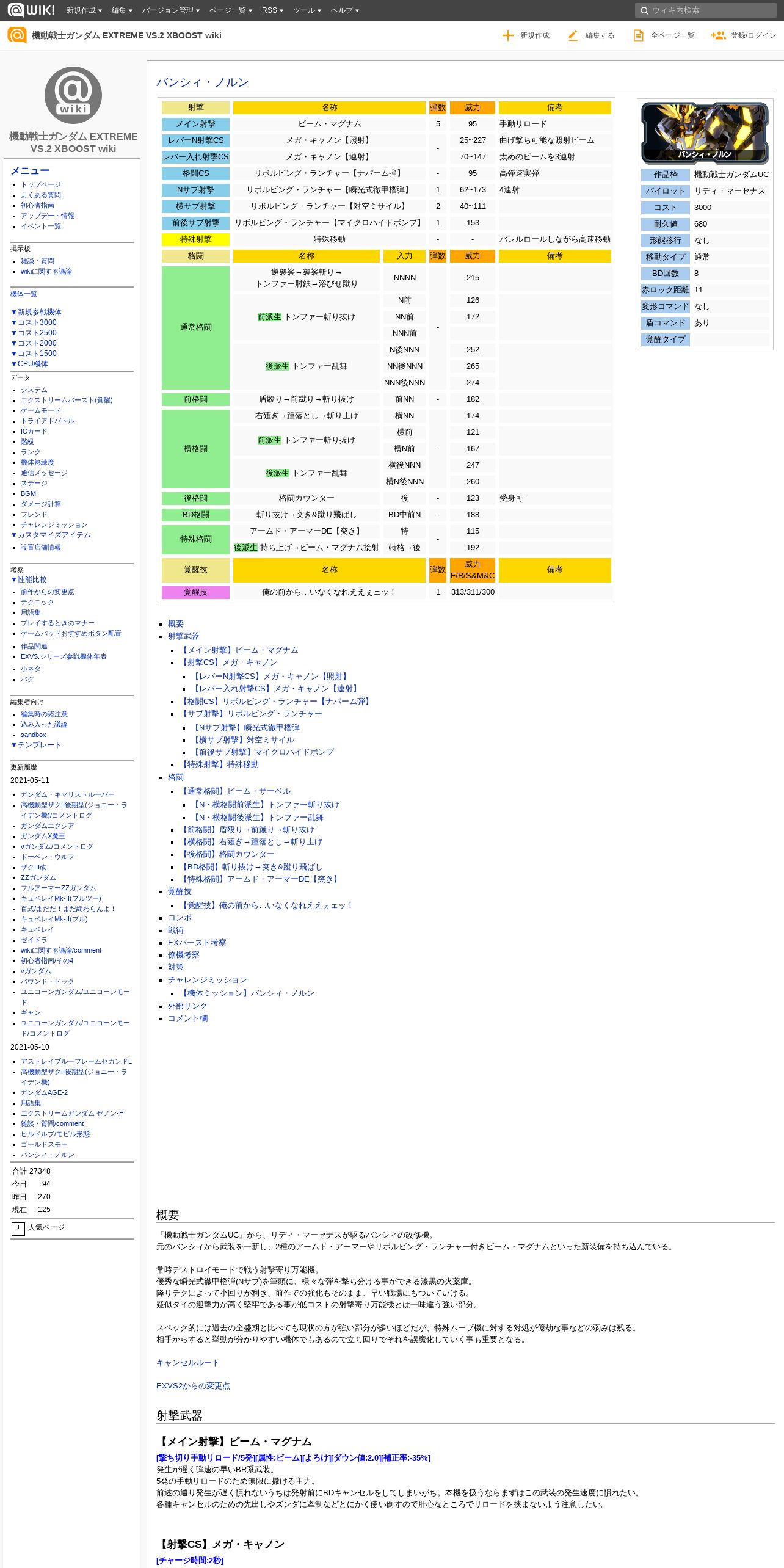Open the ツール dropdown menu

pos(307,10)
